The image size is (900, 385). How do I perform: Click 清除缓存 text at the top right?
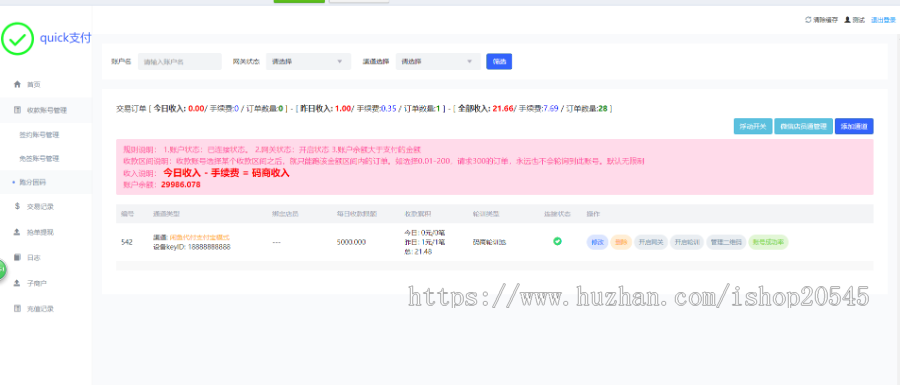[825, 20]
